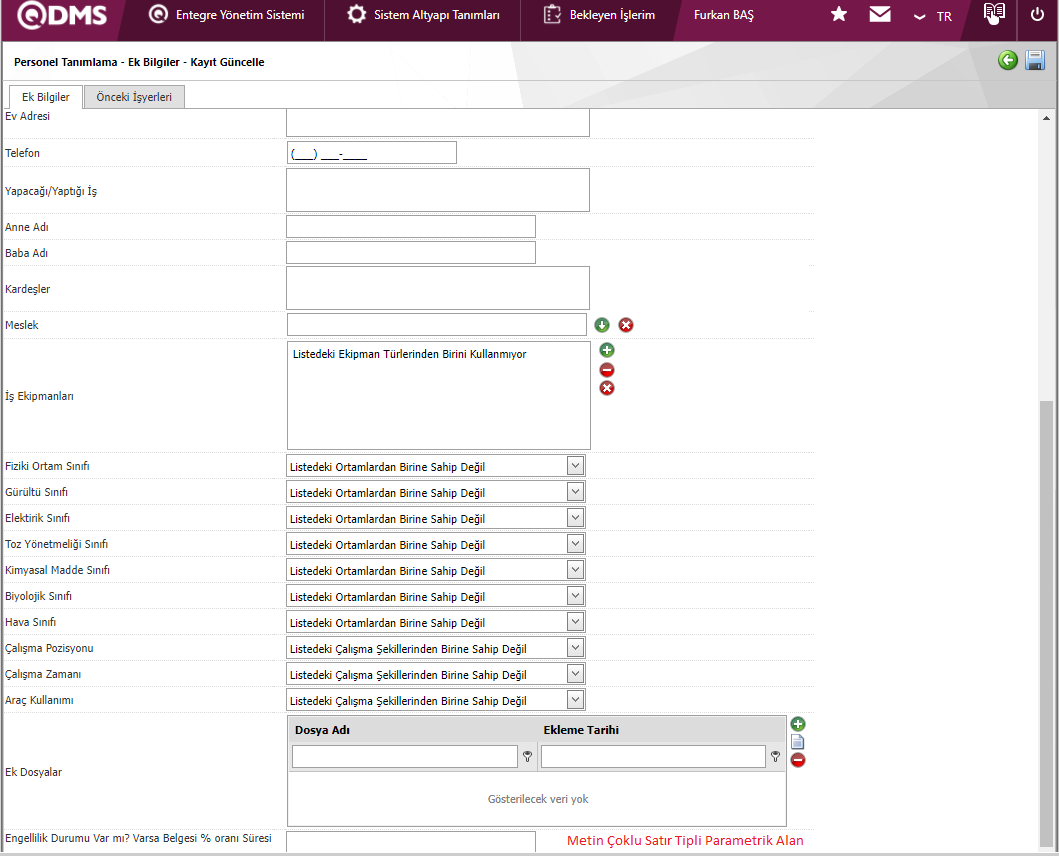
Task: Click the Baba Adı input field
Action: (411, 253)
